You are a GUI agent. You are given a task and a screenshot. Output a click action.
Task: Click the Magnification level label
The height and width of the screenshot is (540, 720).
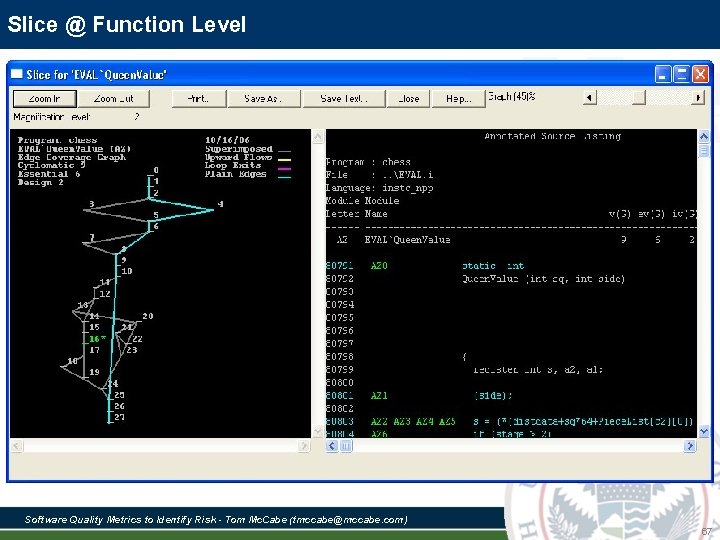pyautogui.click(x=51, y=117)
